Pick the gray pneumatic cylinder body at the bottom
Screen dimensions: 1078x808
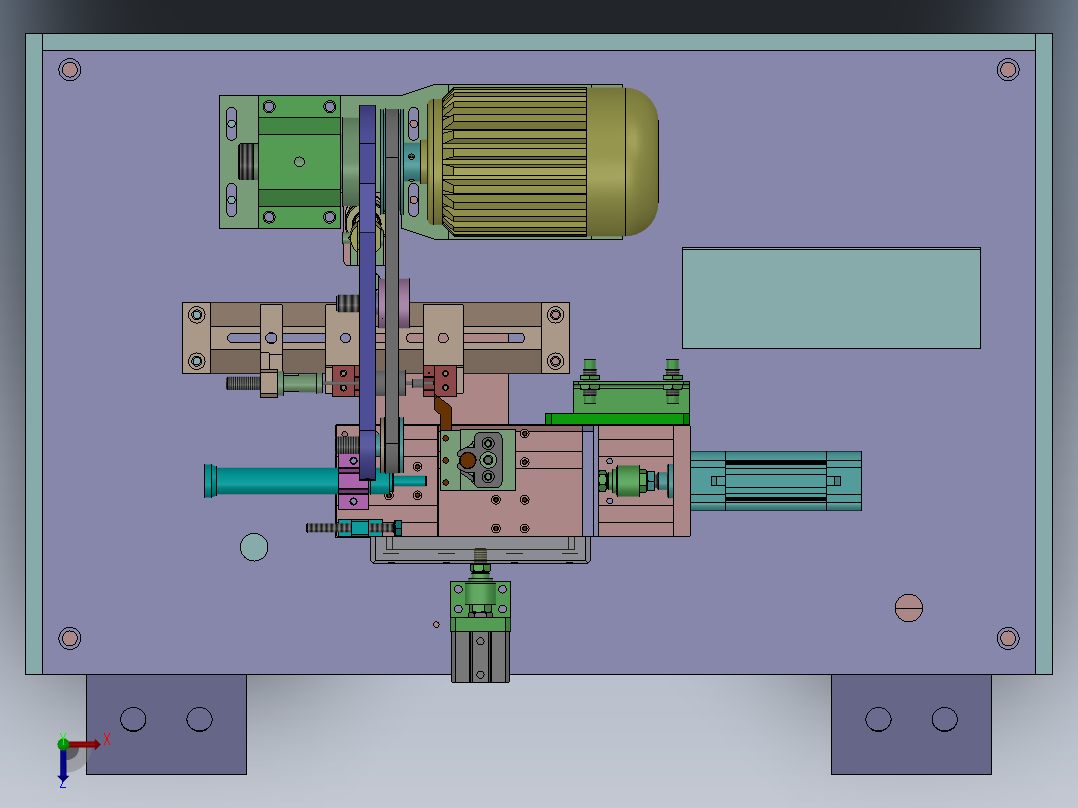(x=481, y=657)
